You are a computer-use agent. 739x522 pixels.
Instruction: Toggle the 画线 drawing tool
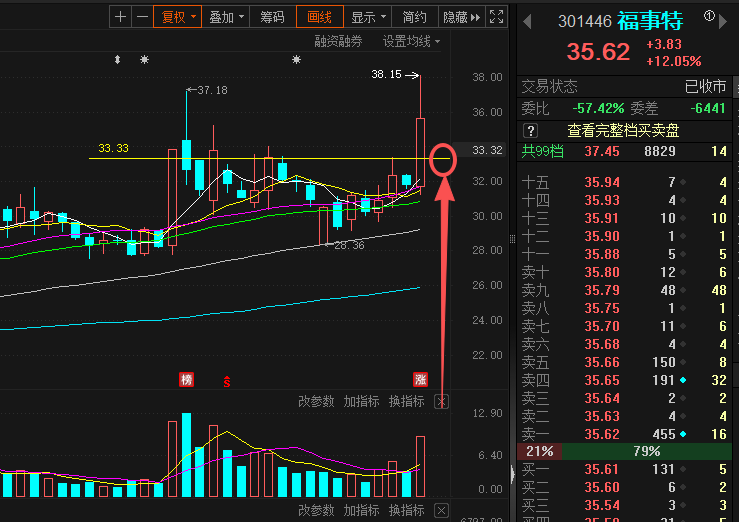tap(320, 17)
